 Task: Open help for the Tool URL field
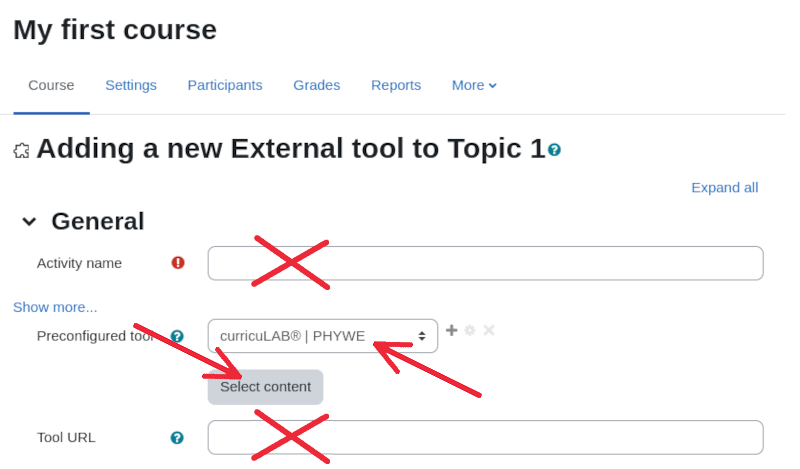177,438
